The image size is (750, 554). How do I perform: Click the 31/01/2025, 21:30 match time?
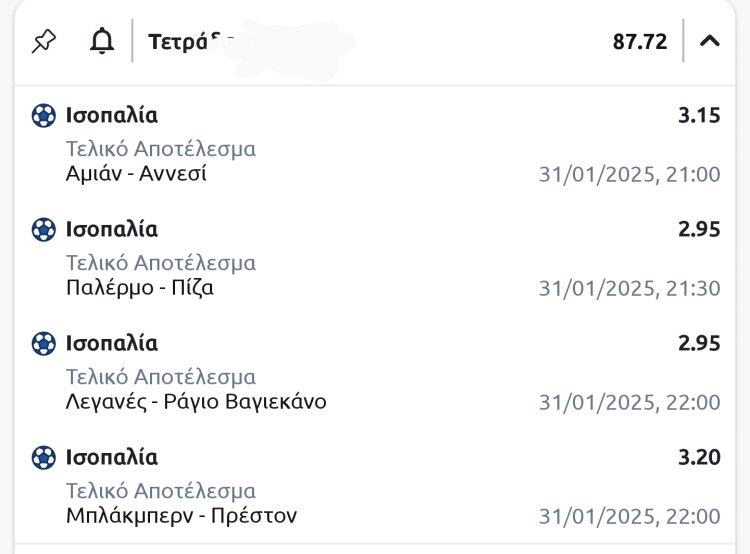(x=629, y=289)
